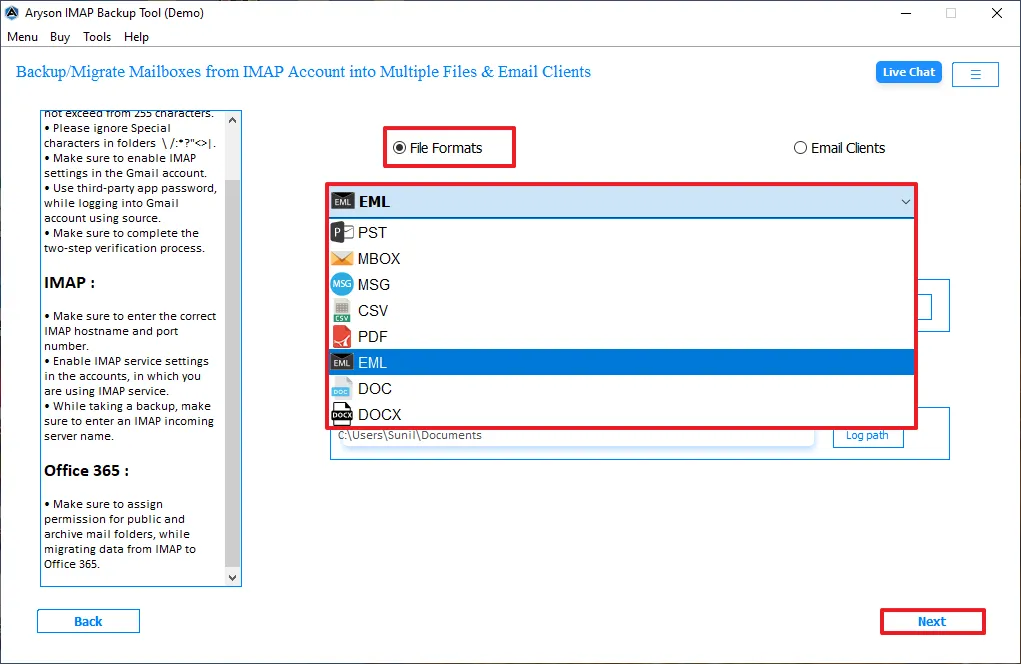Click the PST Outlook icon in the list

pos(342,232)
